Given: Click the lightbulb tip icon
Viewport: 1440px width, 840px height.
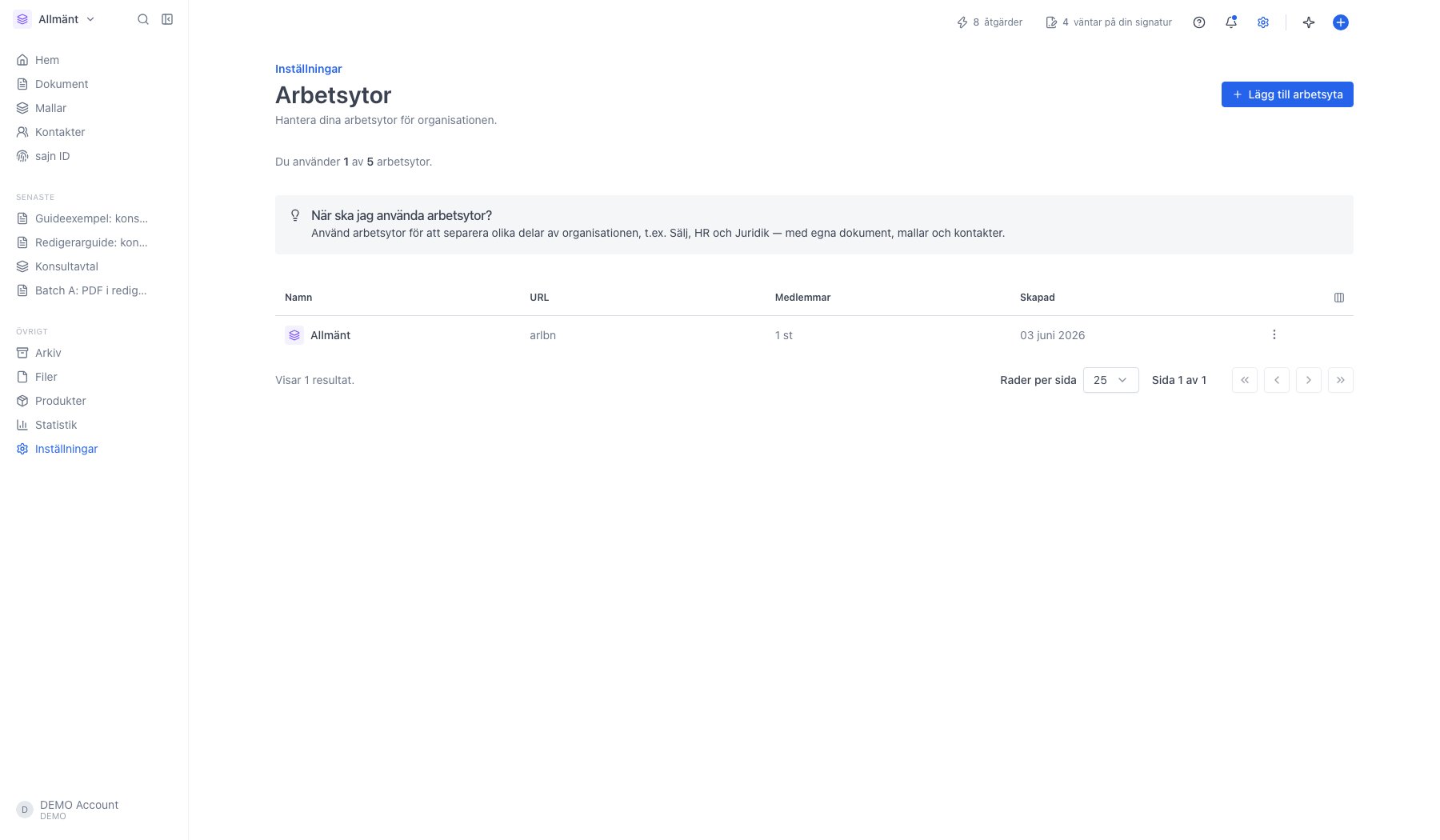Looking at the screenshot, I should tap(295, 215).
